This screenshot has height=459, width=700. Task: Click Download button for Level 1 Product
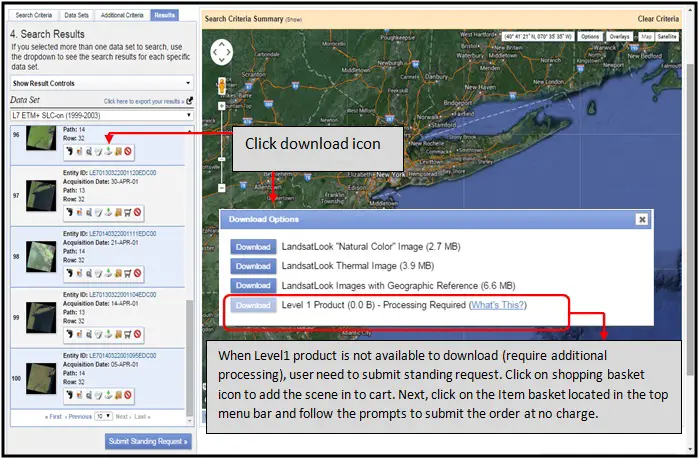[x=253, y=305]
